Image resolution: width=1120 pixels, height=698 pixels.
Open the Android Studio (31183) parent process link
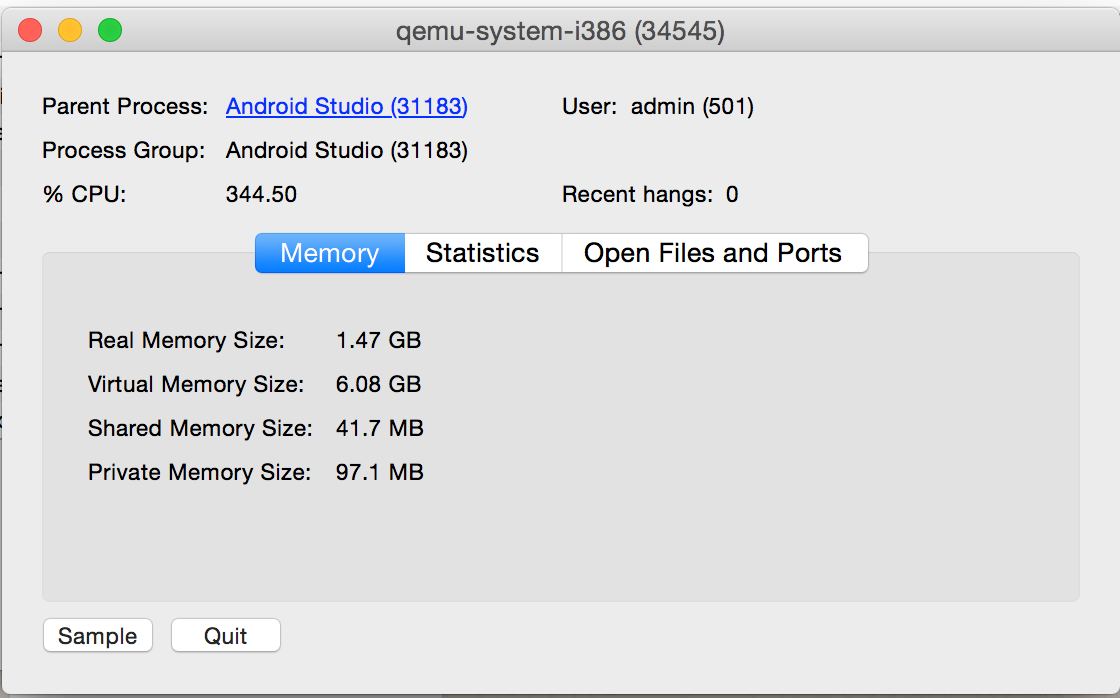click(346, 106)
